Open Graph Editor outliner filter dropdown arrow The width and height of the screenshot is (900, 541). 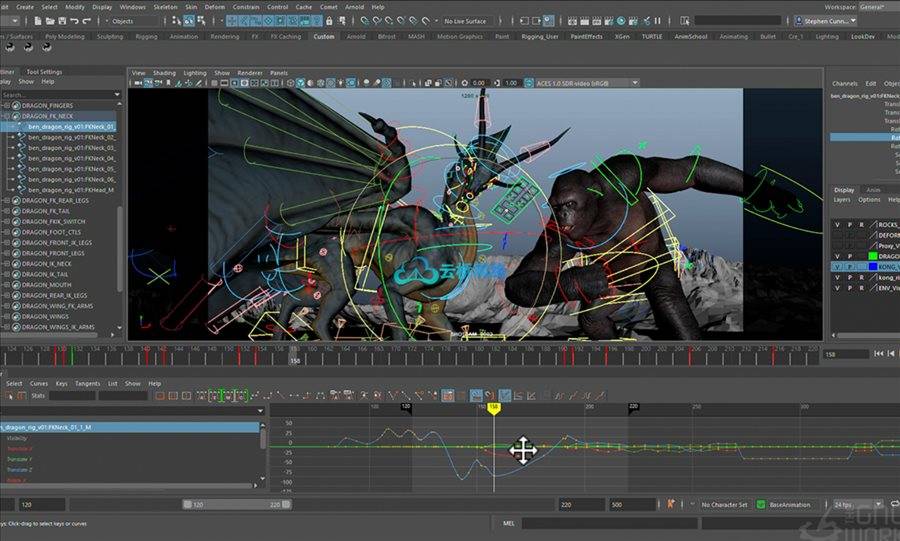coord(261,411)
